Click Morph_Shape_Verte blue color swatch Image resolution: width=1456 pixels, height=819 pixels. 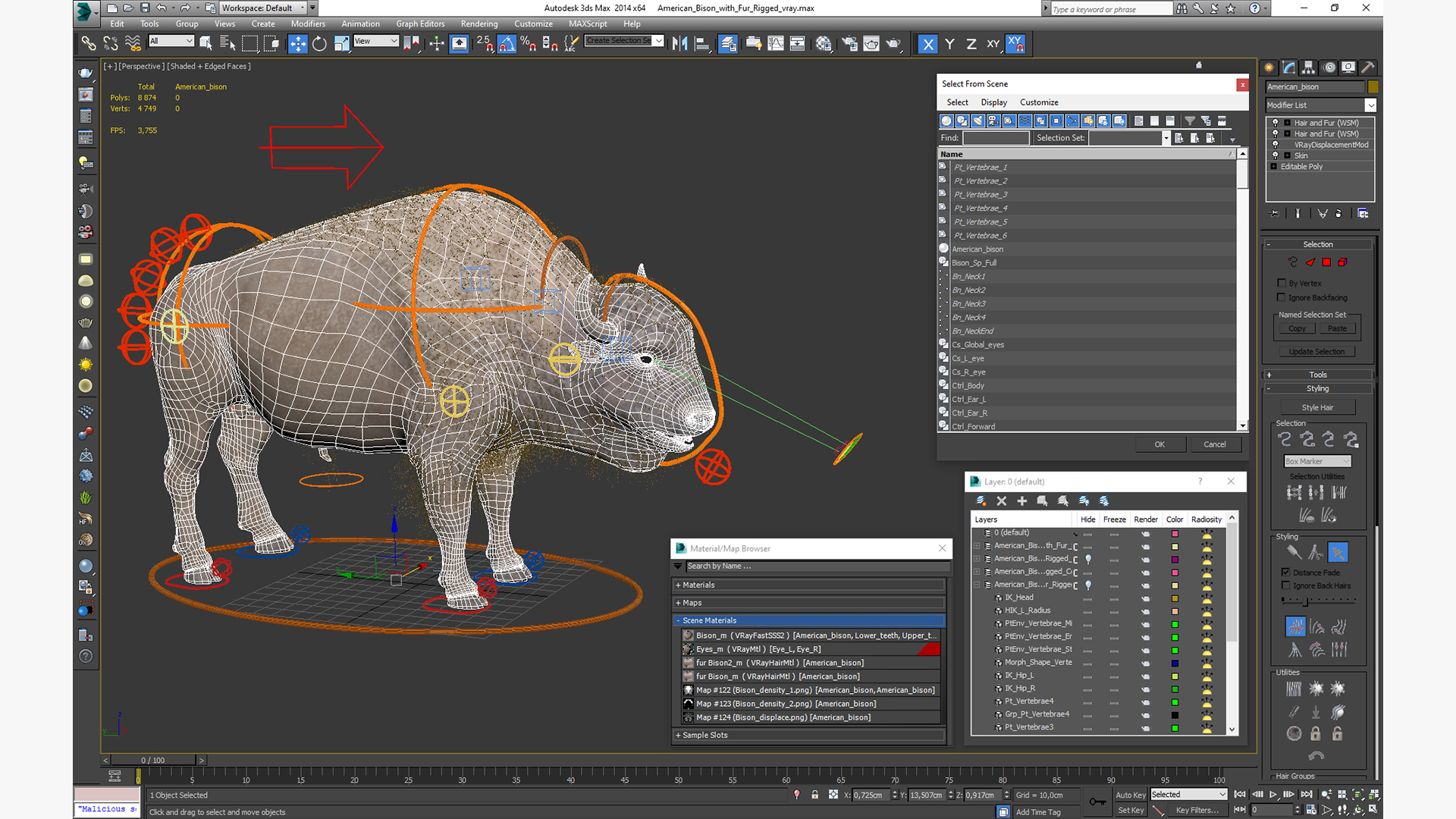coord(1175,664)
